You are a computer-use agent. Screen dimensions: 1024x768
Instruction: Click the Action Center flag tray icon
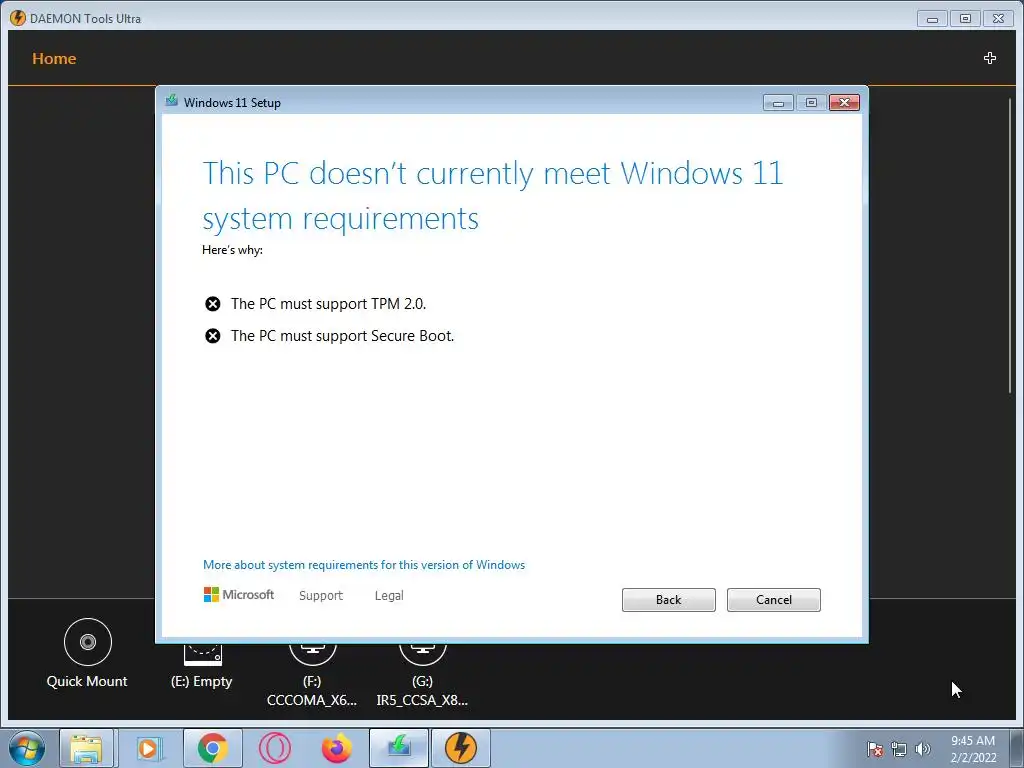pos(874,749)
